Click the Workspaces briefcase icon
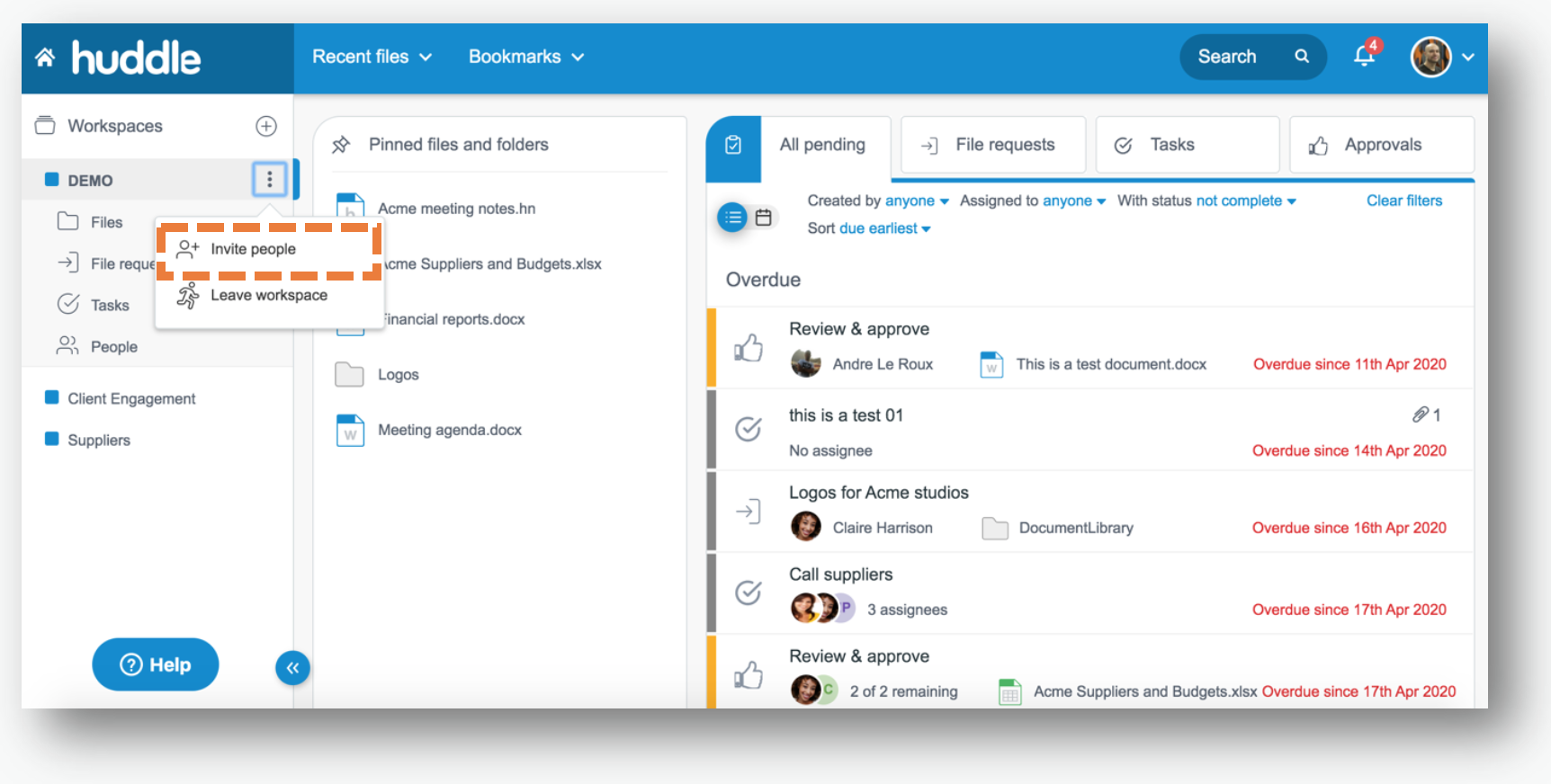The image size is (1551, 784). click(x=45, y=125)
